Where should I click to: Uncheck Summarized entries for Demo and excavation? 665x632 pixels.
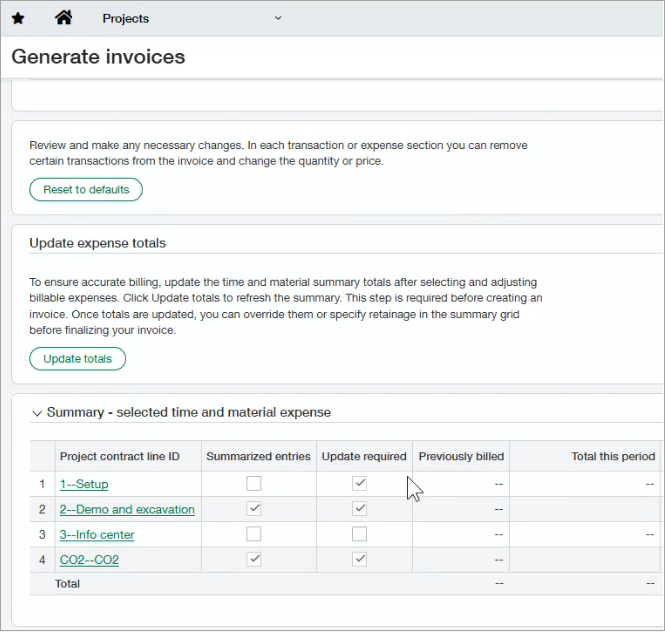click(254, 509)
